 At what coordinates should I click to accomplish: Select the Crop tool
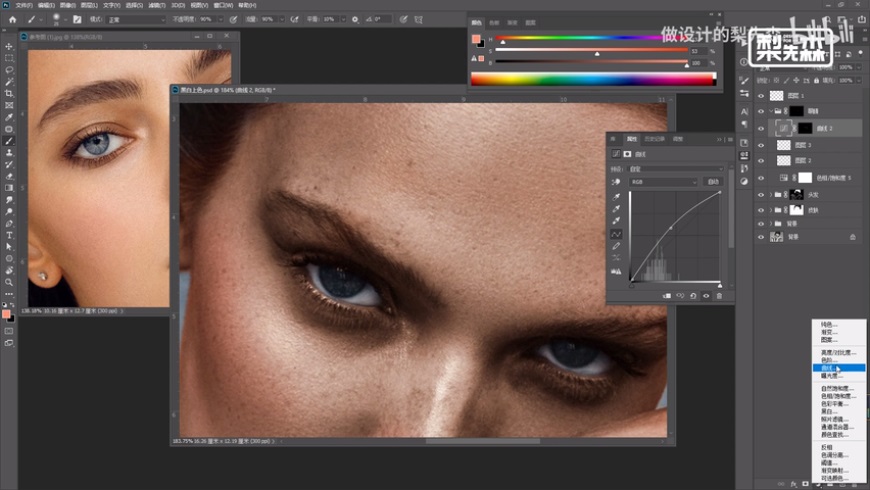pyautogui.click(x=9, y=93)
